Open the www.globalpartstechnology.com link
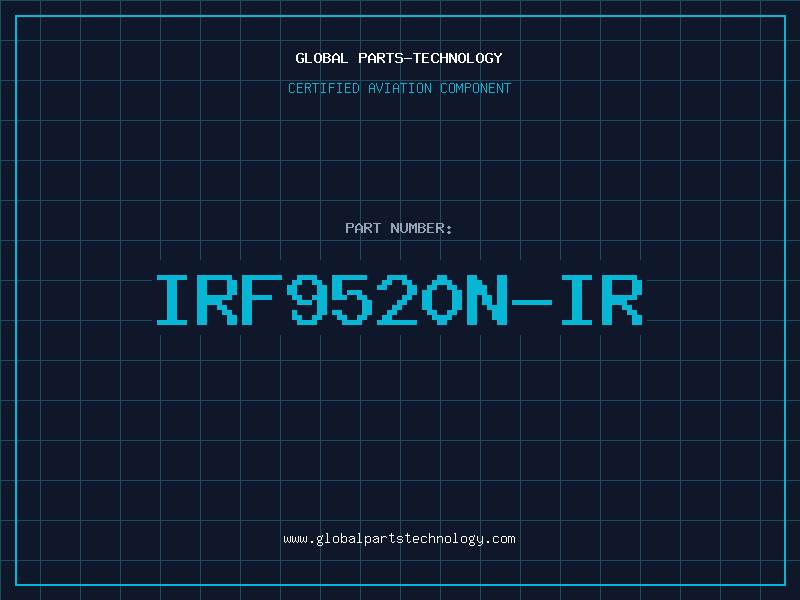The image size is (800, 600). pyautogui.click(x=399, y=539)
